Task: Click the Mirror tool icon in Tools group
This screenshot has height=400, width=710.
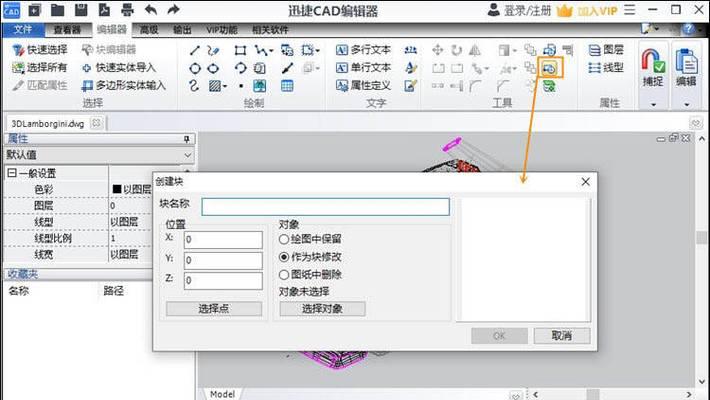Action: tap(475, 50)
